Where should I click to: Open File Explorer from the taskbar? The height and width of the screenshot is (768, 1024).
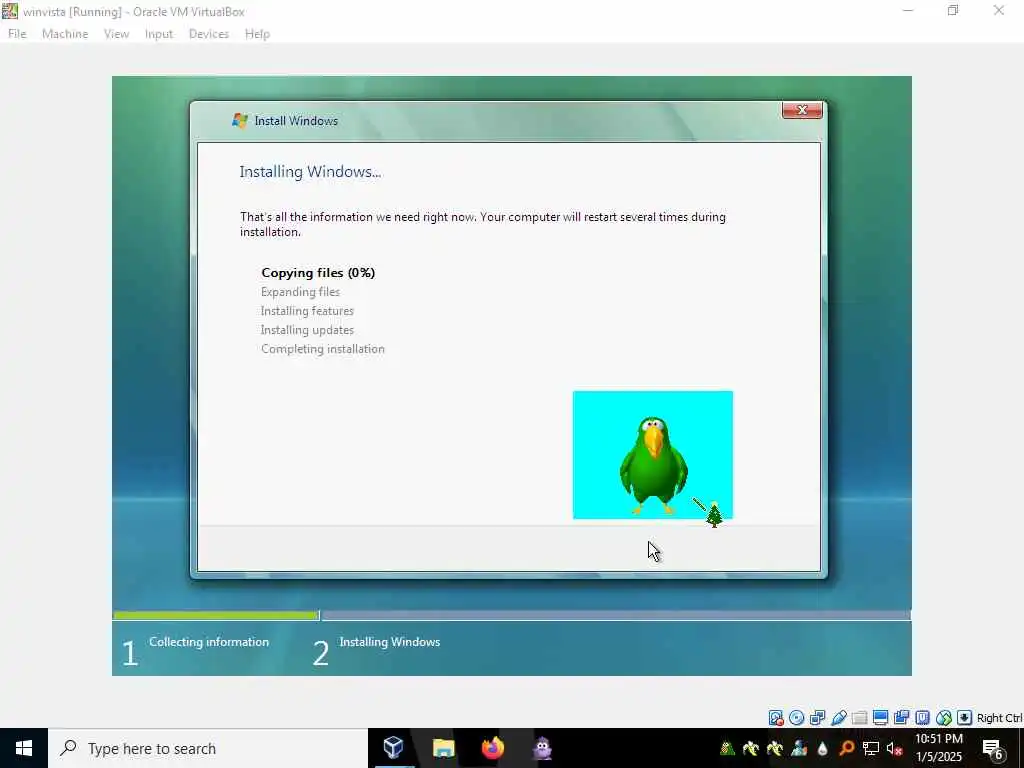click(x=443, y=748)
